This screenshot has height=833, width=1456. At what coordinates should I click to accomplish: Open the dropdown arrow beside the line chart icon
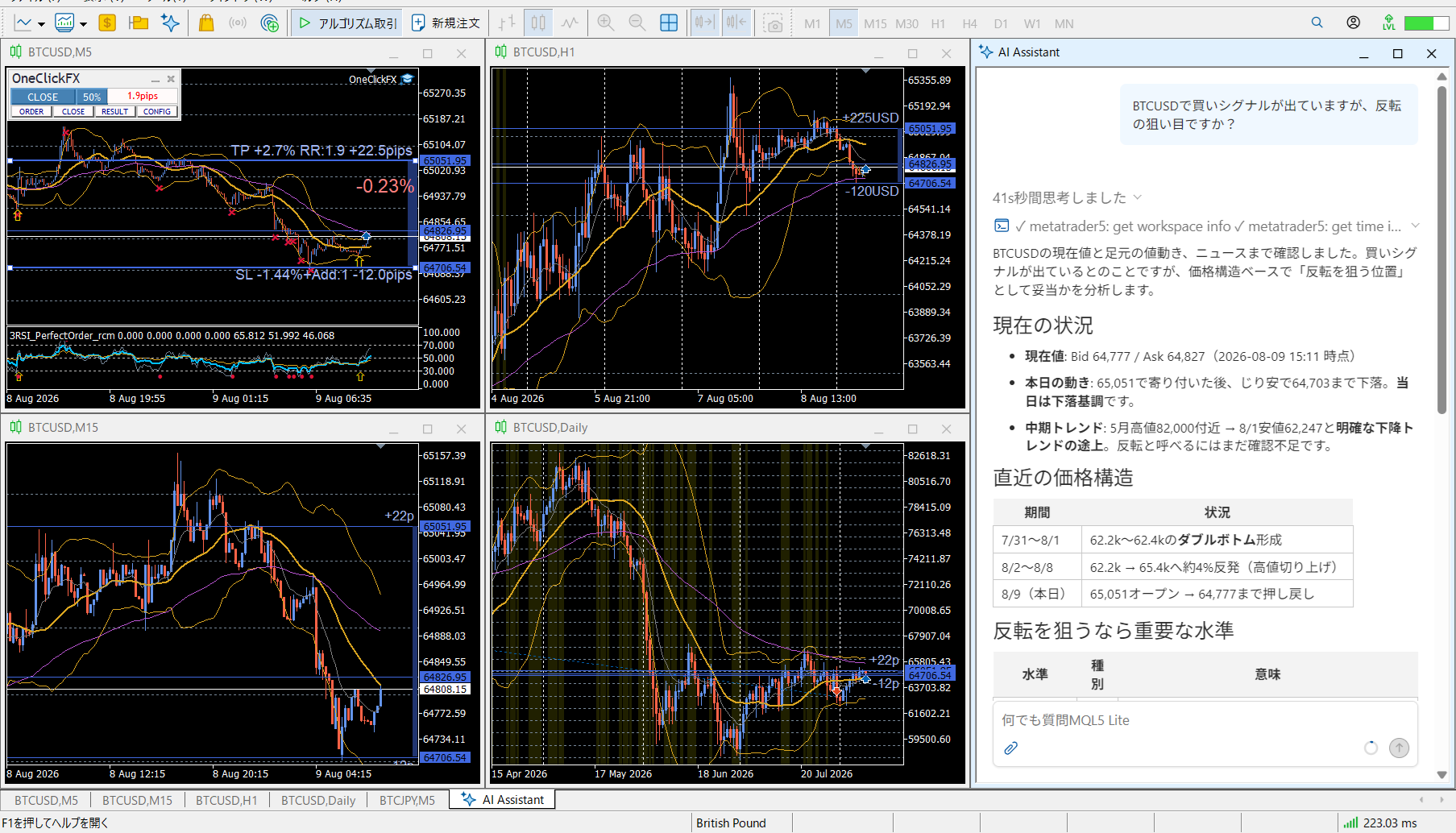(41, 24)
